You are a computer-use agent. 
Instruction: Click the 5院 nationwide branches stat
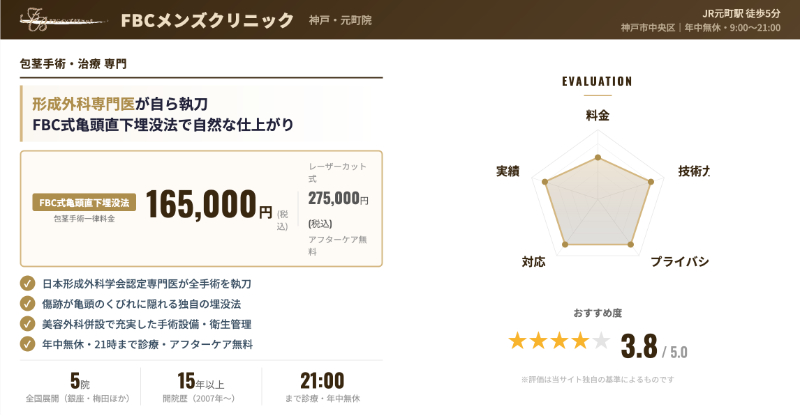pyautogui.click(x=74, y=381)
